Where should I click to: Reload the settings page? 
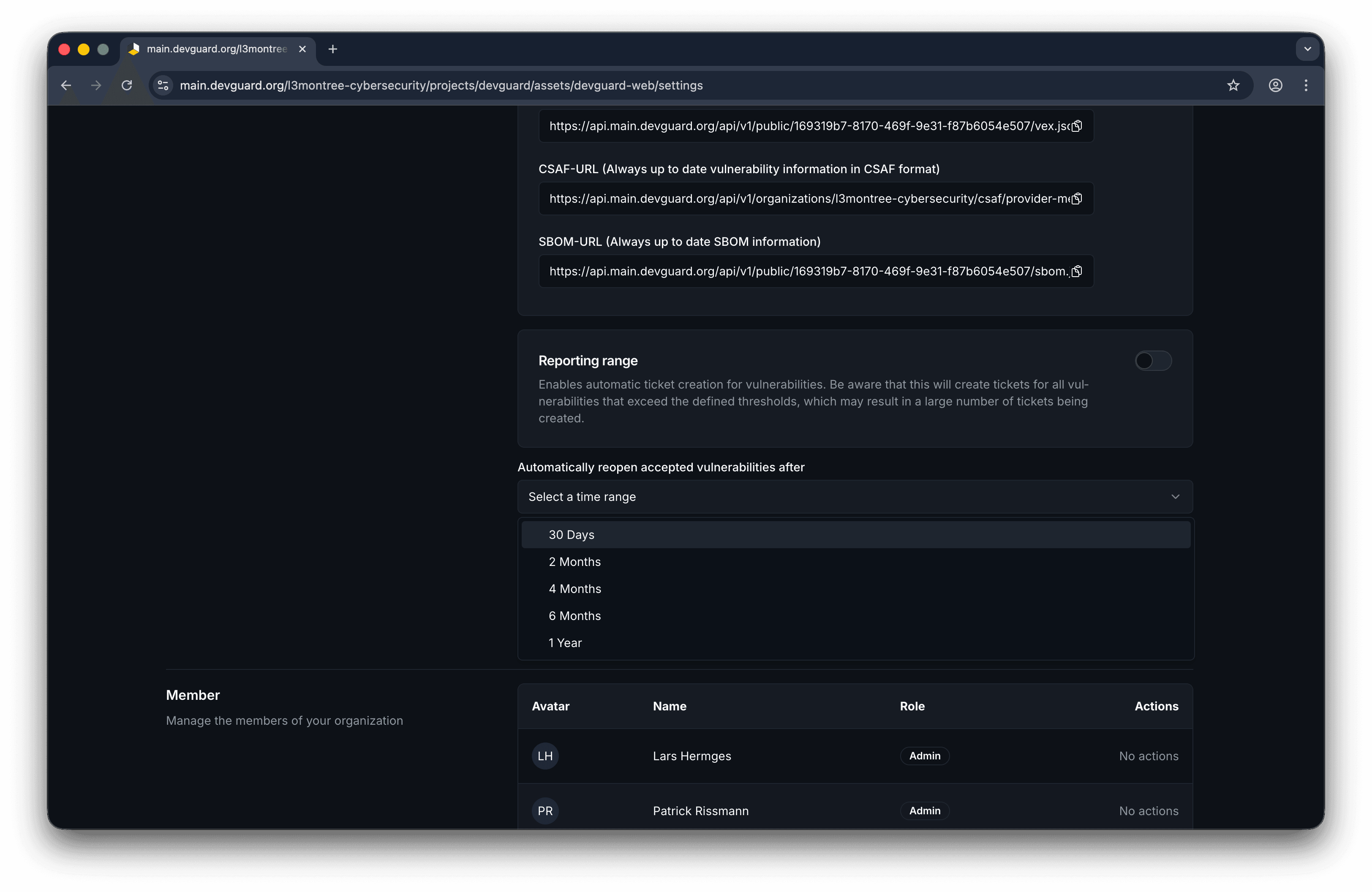pos(127,85)
